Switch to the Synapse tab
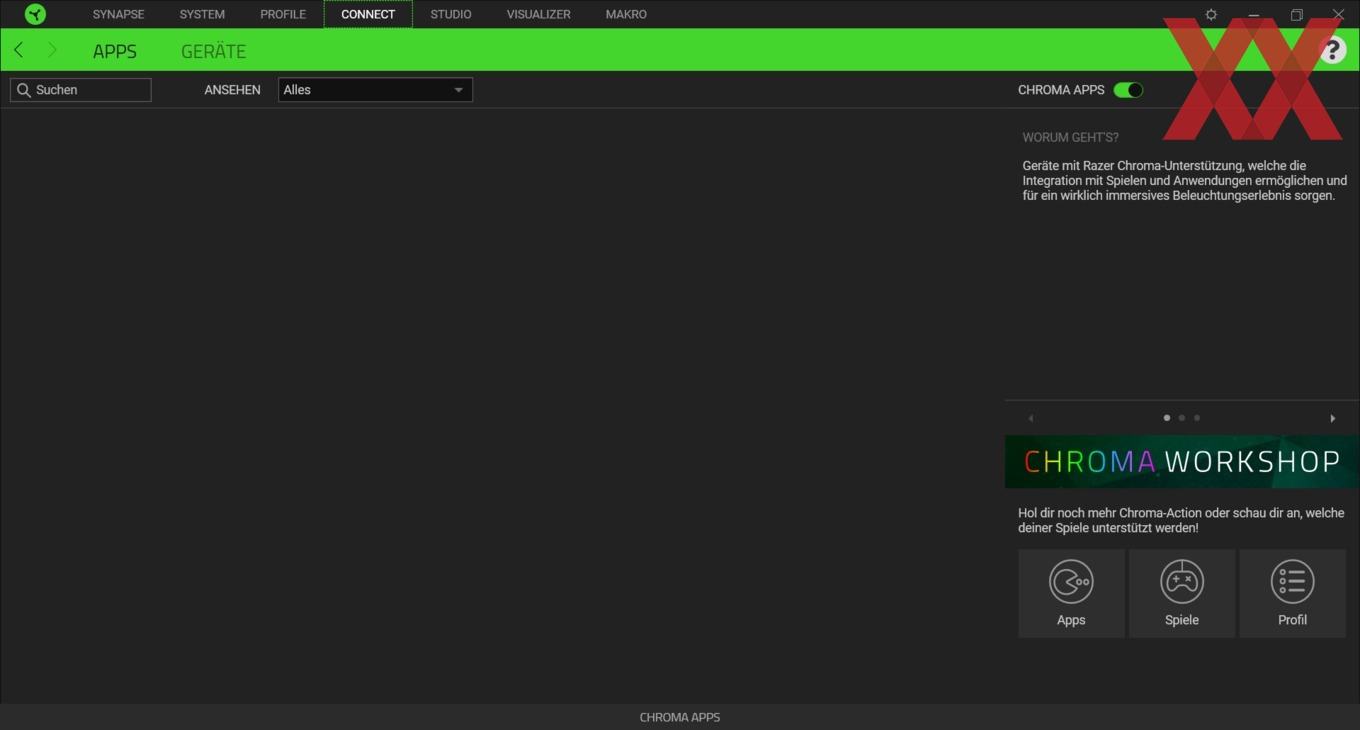The image size is (1360, 730). pyautogui.click(x=119, y=14)
